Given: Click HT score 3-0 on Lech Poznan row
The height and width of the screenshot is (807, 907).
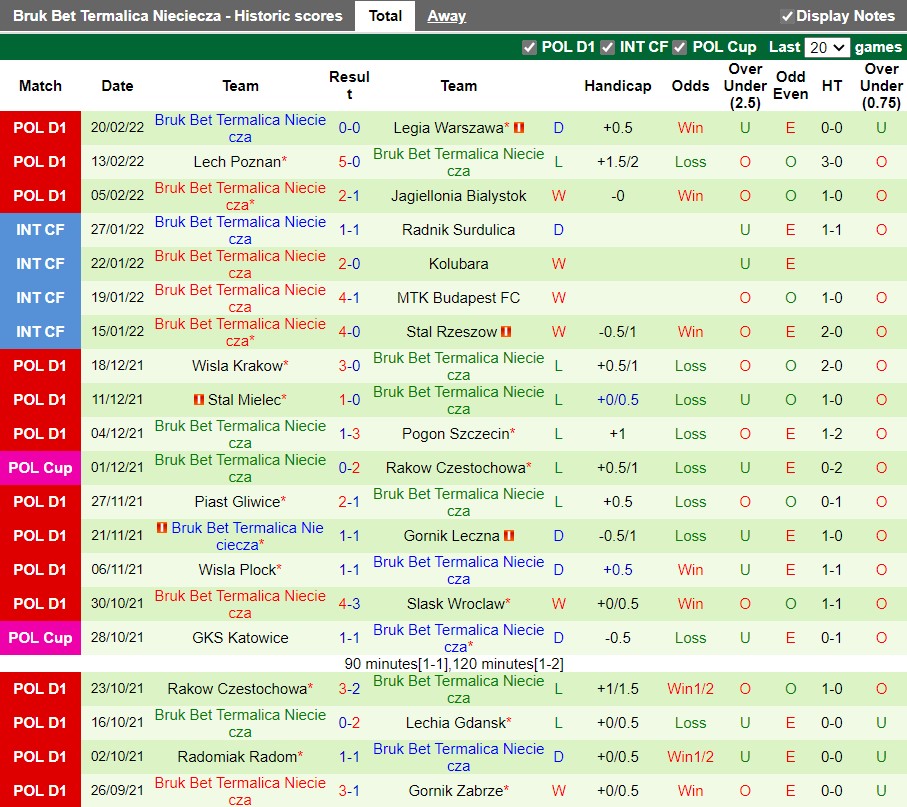Looking at the screenshot, I should point(832,162).
